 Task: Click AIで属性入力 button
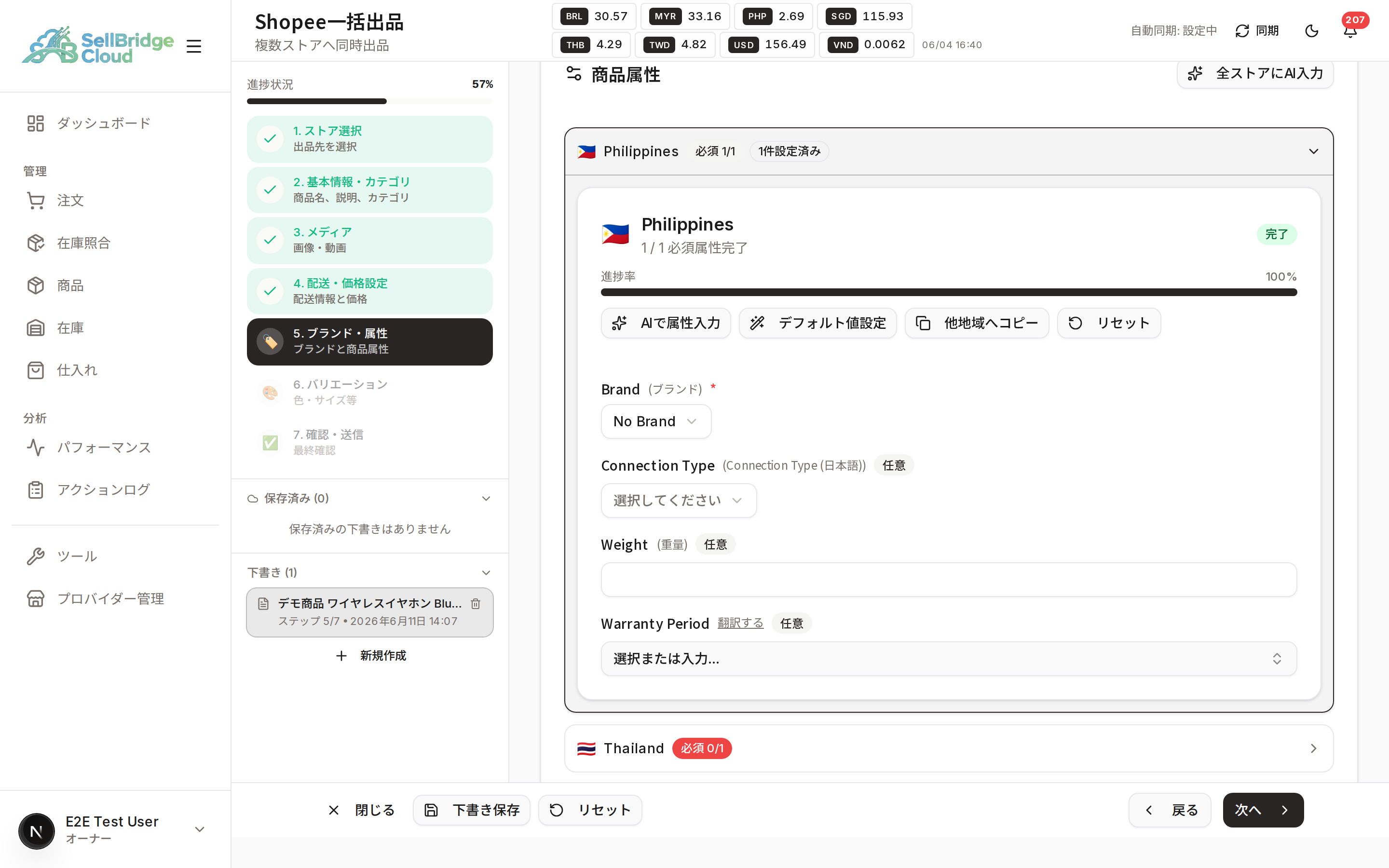point(666,323)
